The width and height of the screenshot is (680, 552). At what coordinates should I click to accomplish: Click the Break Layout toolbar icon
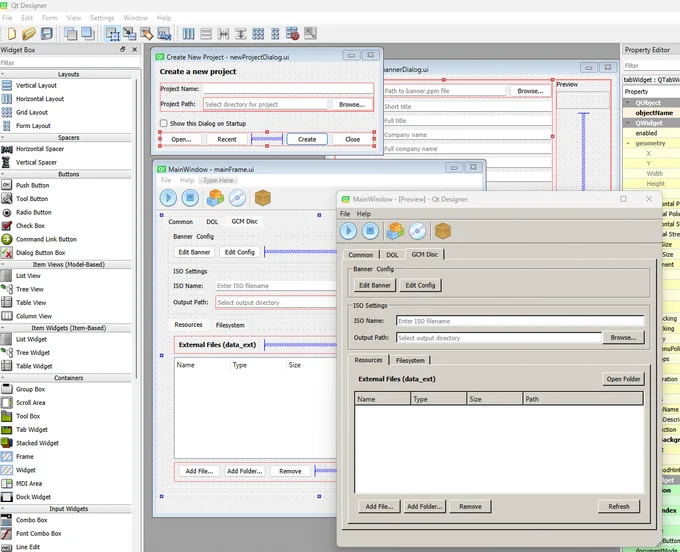[x=292, y=33]
